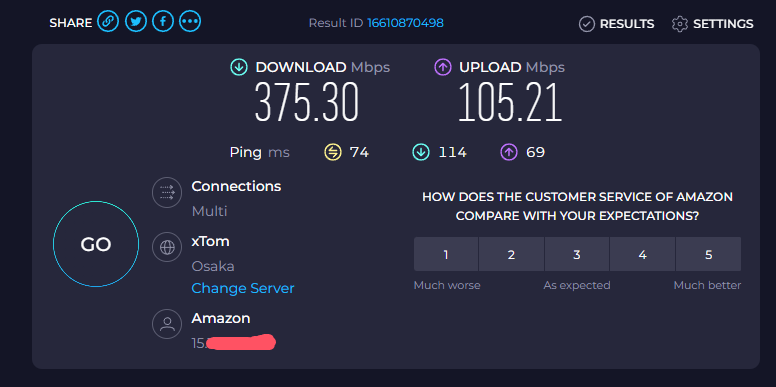Click the Connections multi-arrow icon
This screenshot has width=776, height=387.
point(167,192)
